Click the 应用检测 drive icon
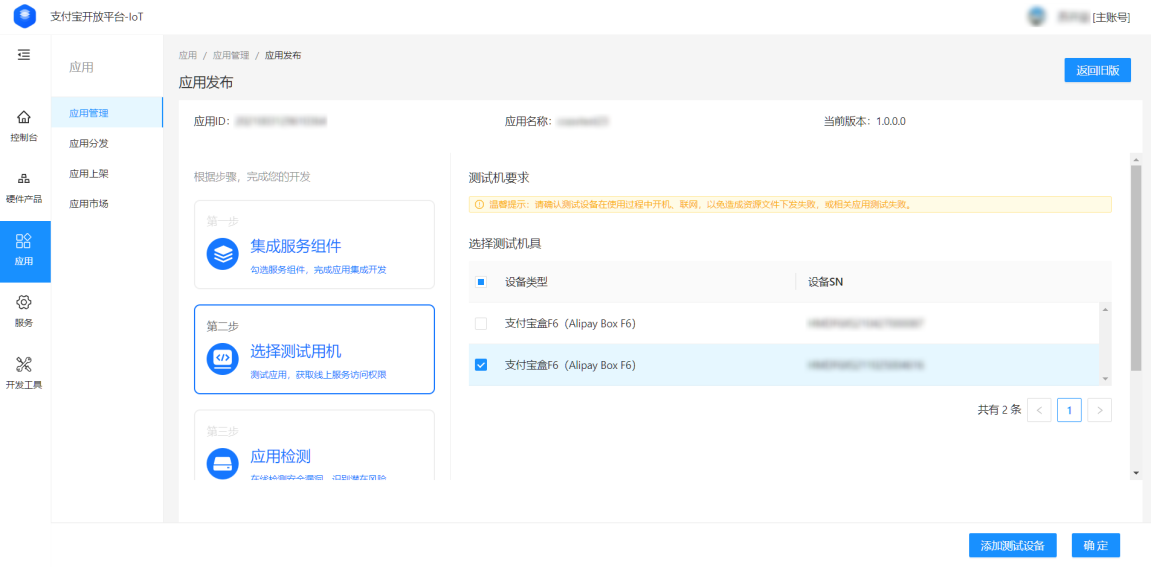The image size is (1151, 567). 222,463
